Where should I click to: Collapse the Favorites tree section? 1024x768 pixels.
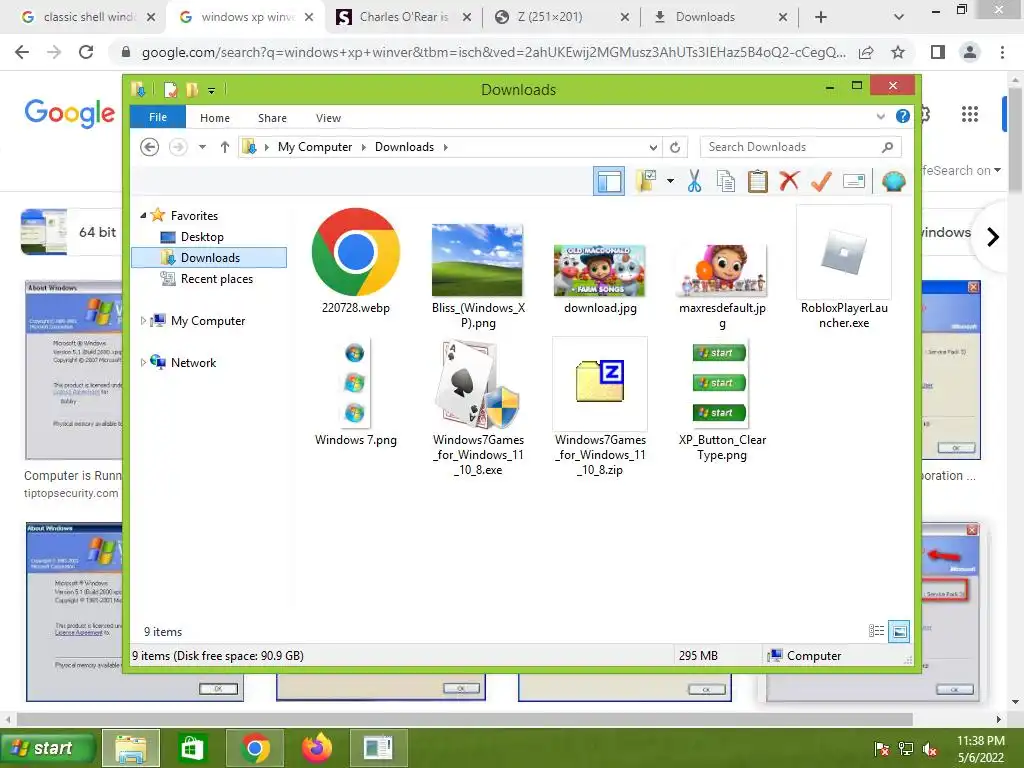143,215
